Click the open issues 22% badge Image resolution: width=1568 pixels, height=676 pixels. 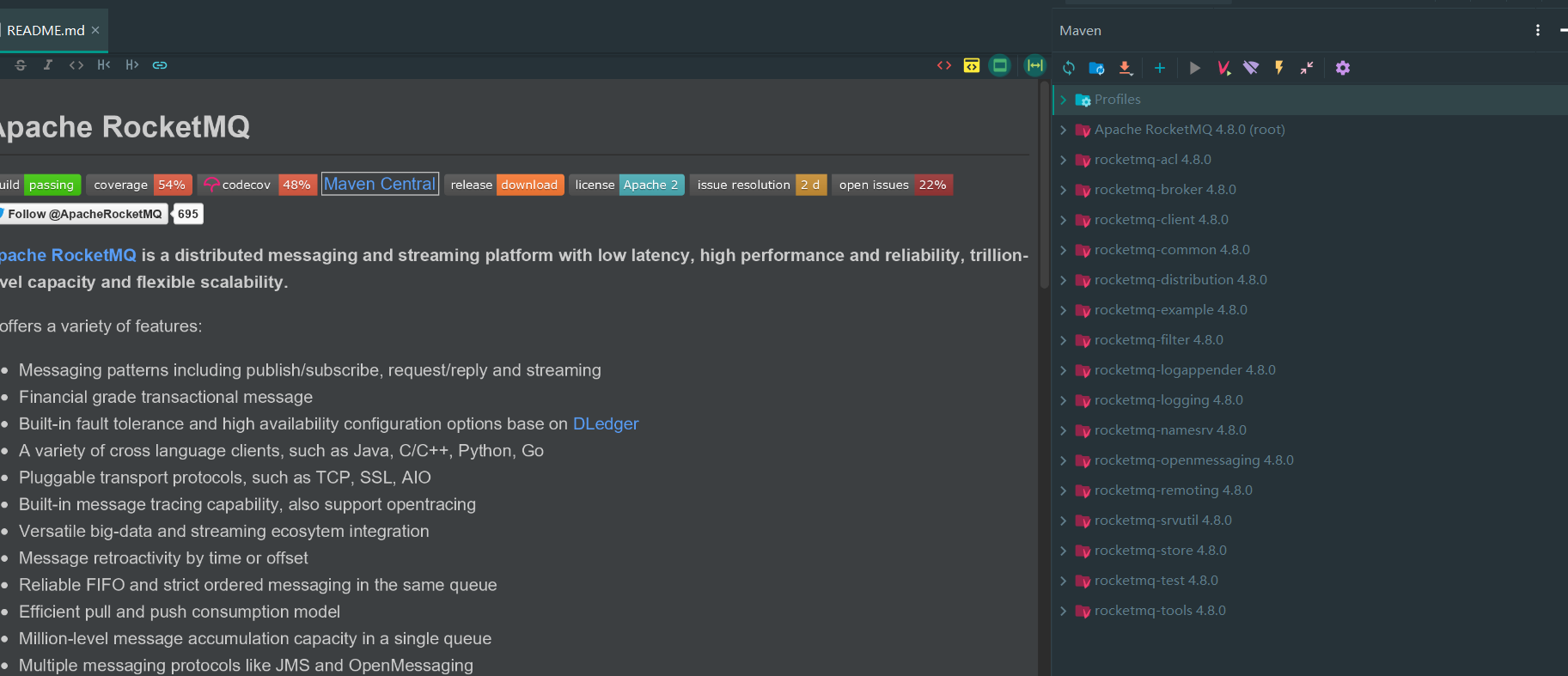(893, 185)
